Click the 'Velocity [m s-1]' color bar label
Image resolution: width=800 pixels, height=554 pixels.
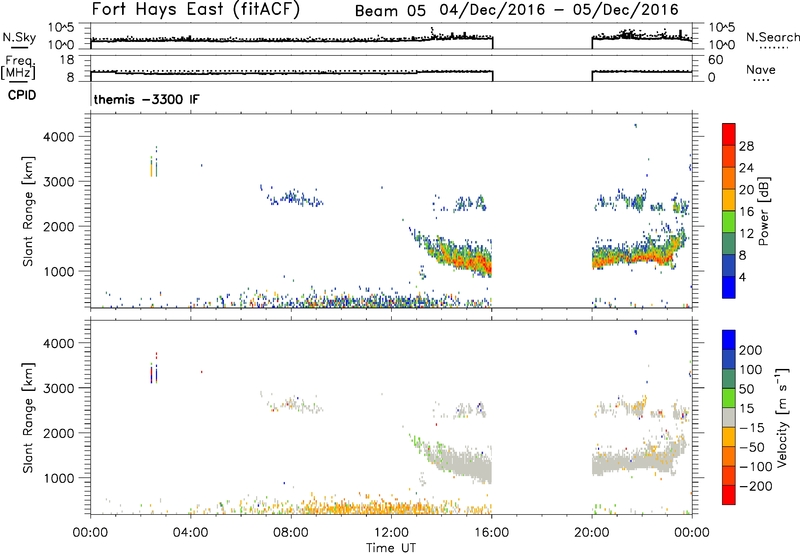click(x=781, y=417)
